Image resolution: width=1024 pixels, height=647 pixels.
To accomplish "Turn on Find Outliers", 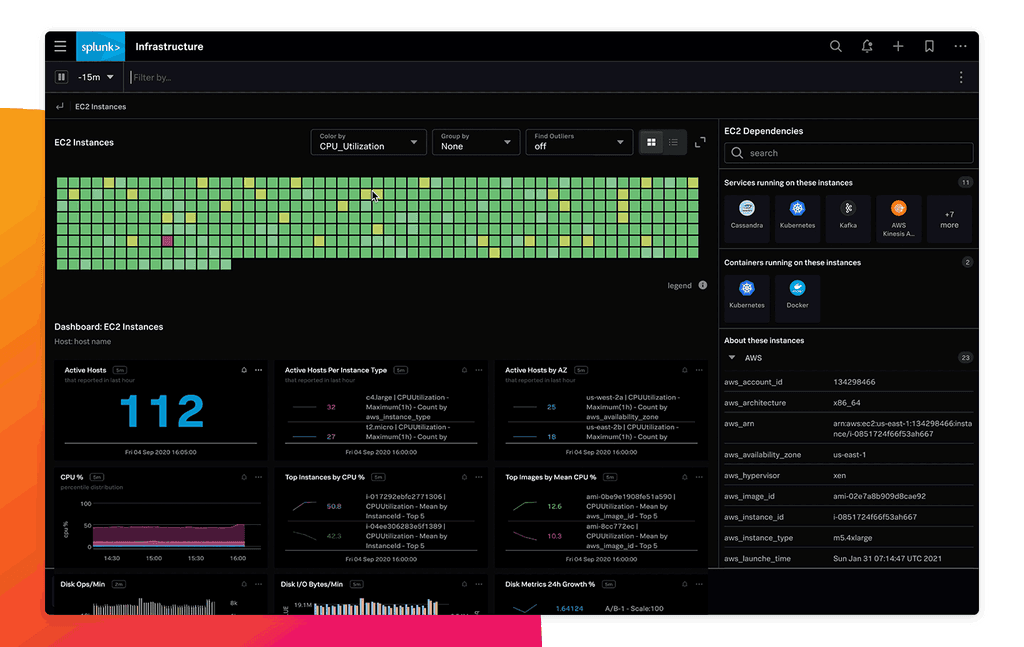I will coord(579,142).
